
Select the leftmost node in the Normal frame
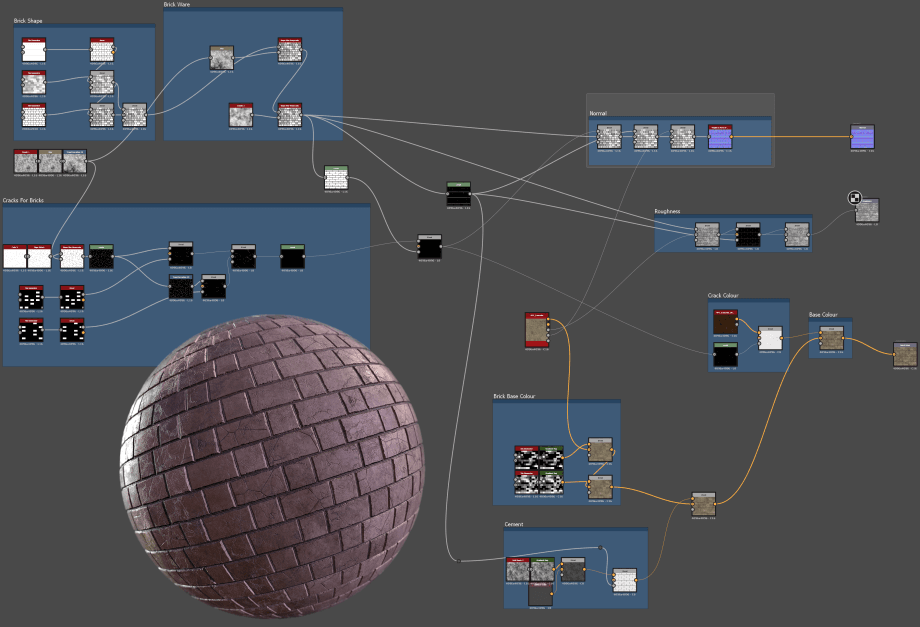609,137
